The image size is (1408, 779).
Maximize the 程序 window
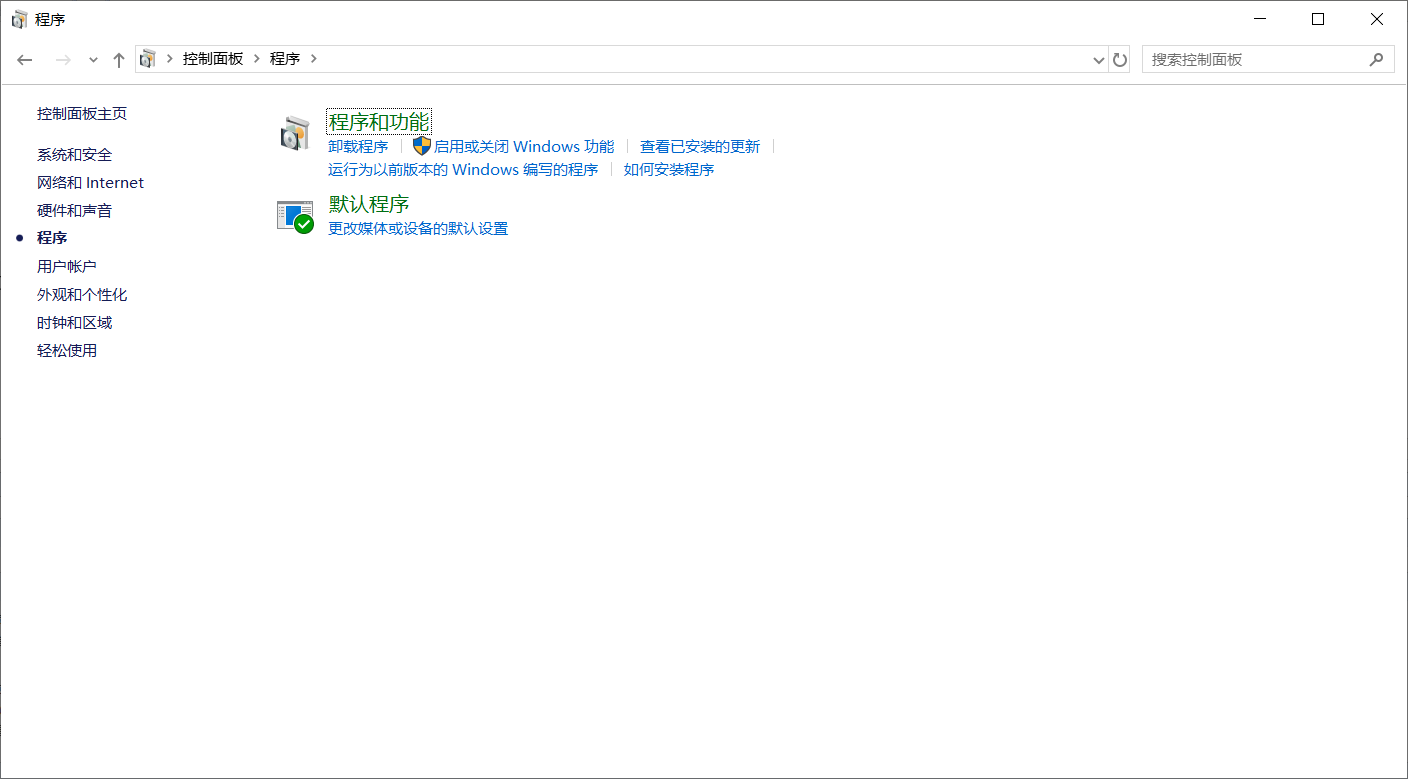tap(1318, 19)
